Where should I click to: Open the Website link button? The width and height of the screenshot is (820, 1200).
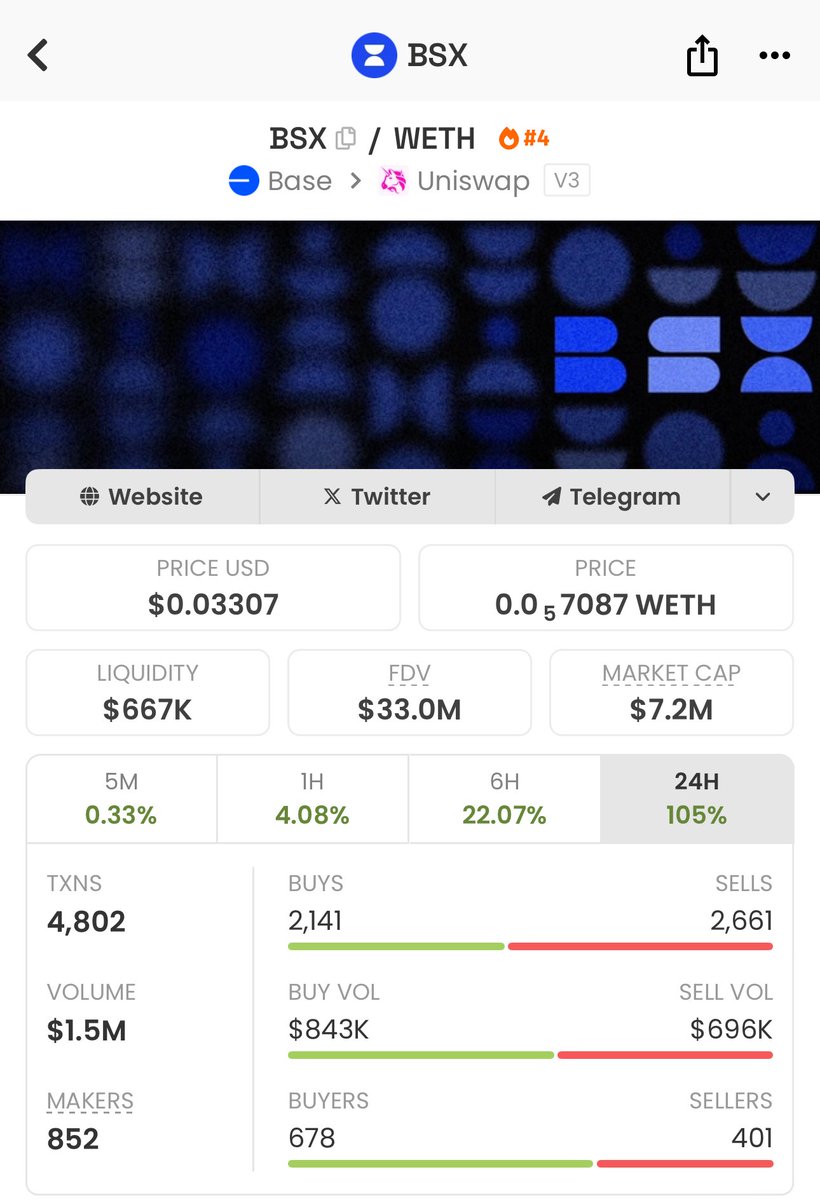tap(142, 497)
